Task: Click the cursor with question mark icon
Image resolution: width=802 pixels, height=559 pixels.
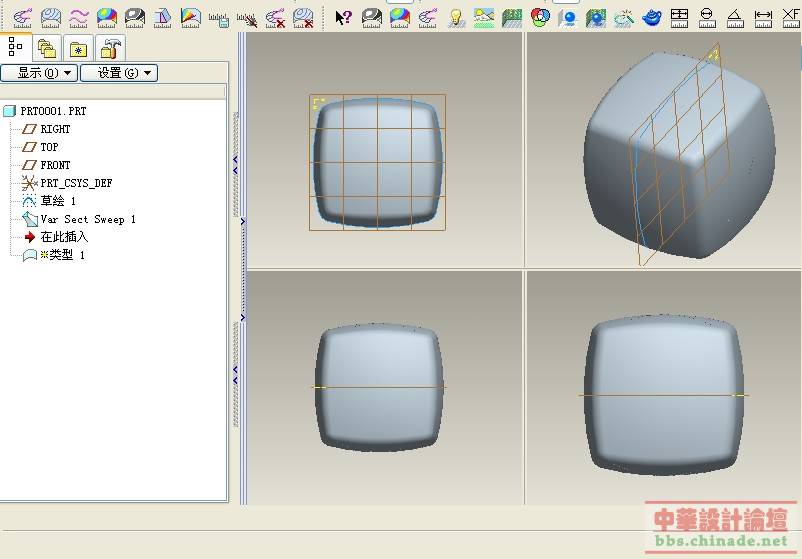Action: point(343,17)
